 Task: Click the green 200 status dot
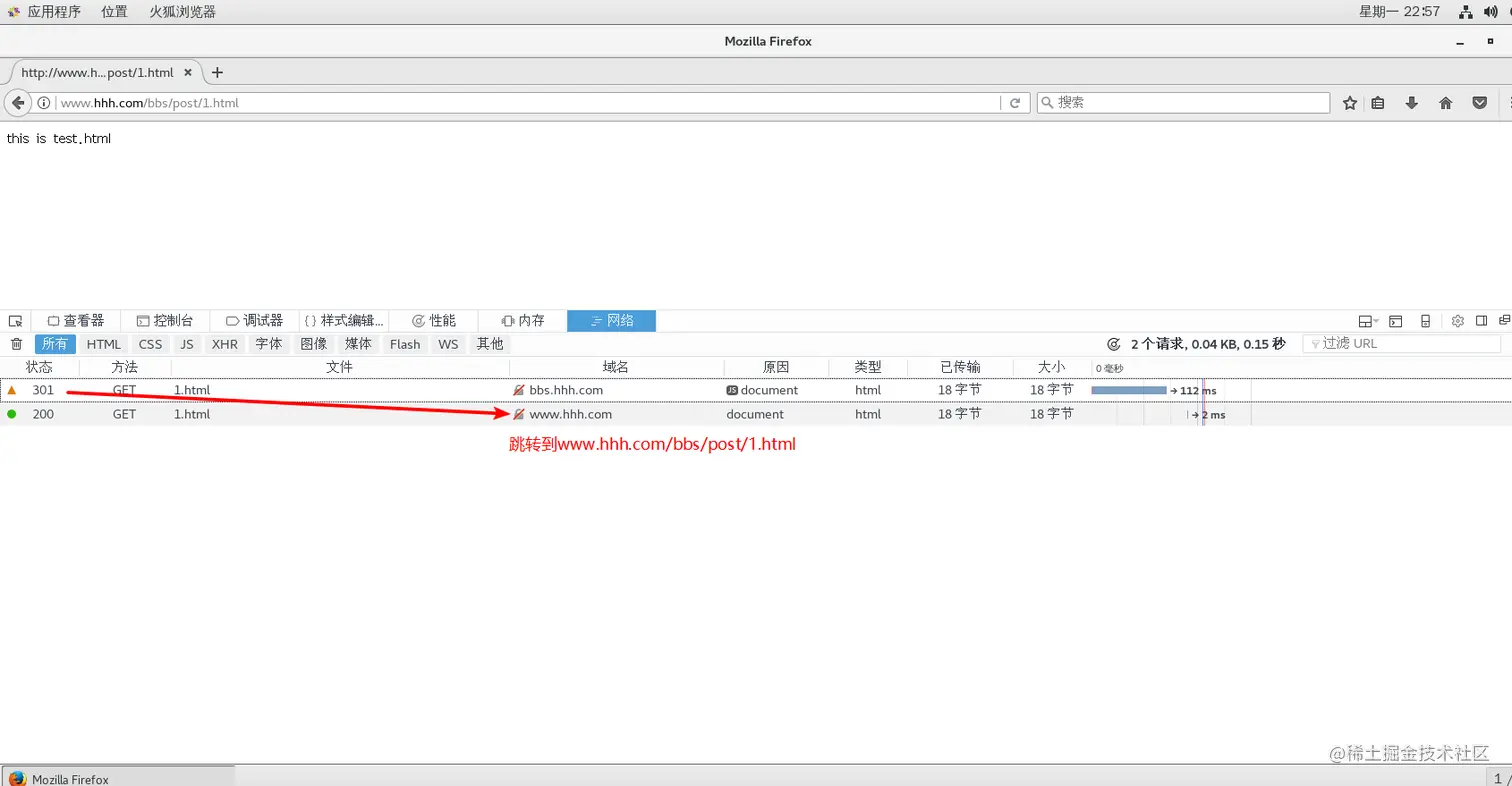(12, 414)
